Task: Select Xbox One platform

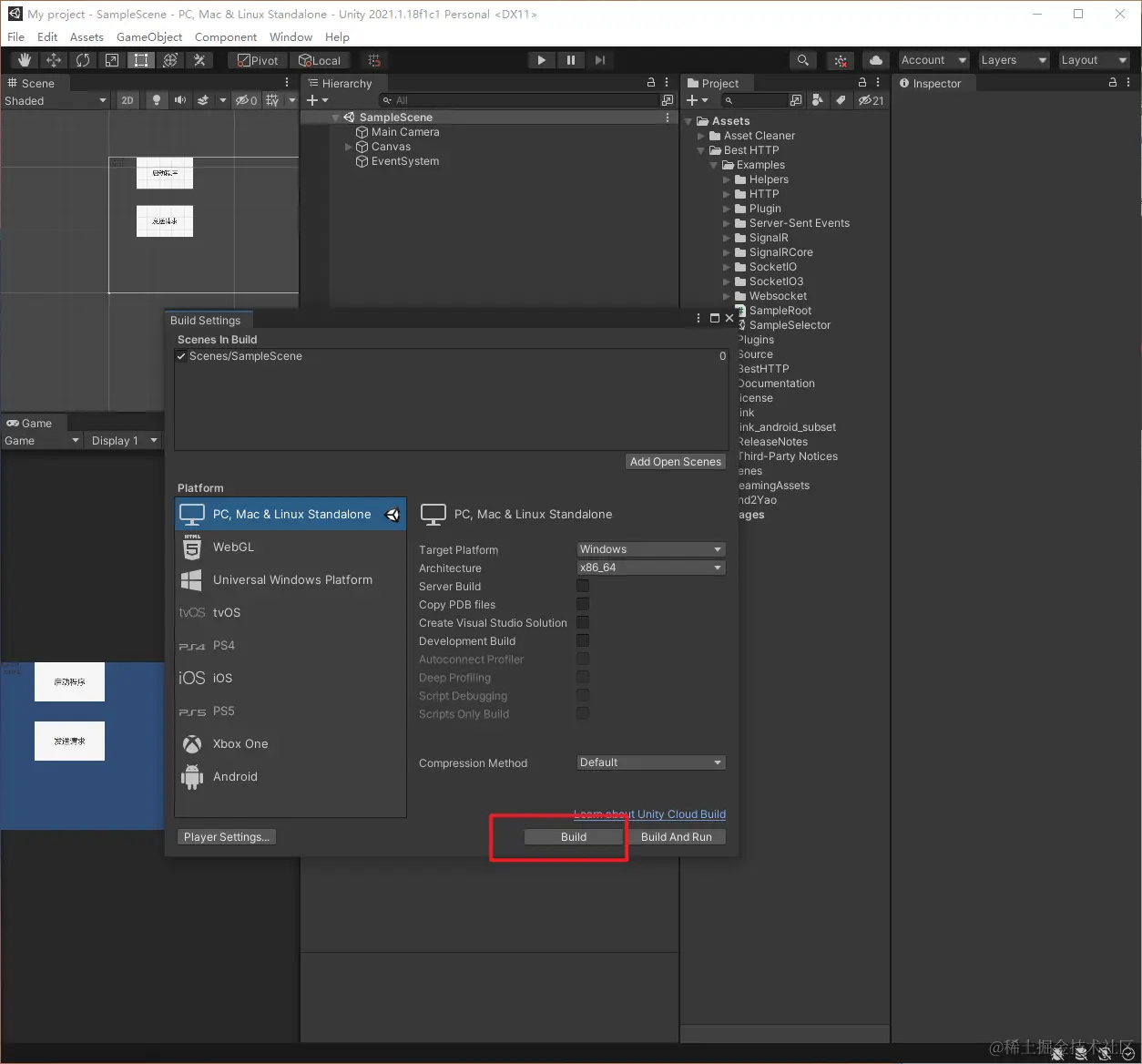Action: [291, 743]
